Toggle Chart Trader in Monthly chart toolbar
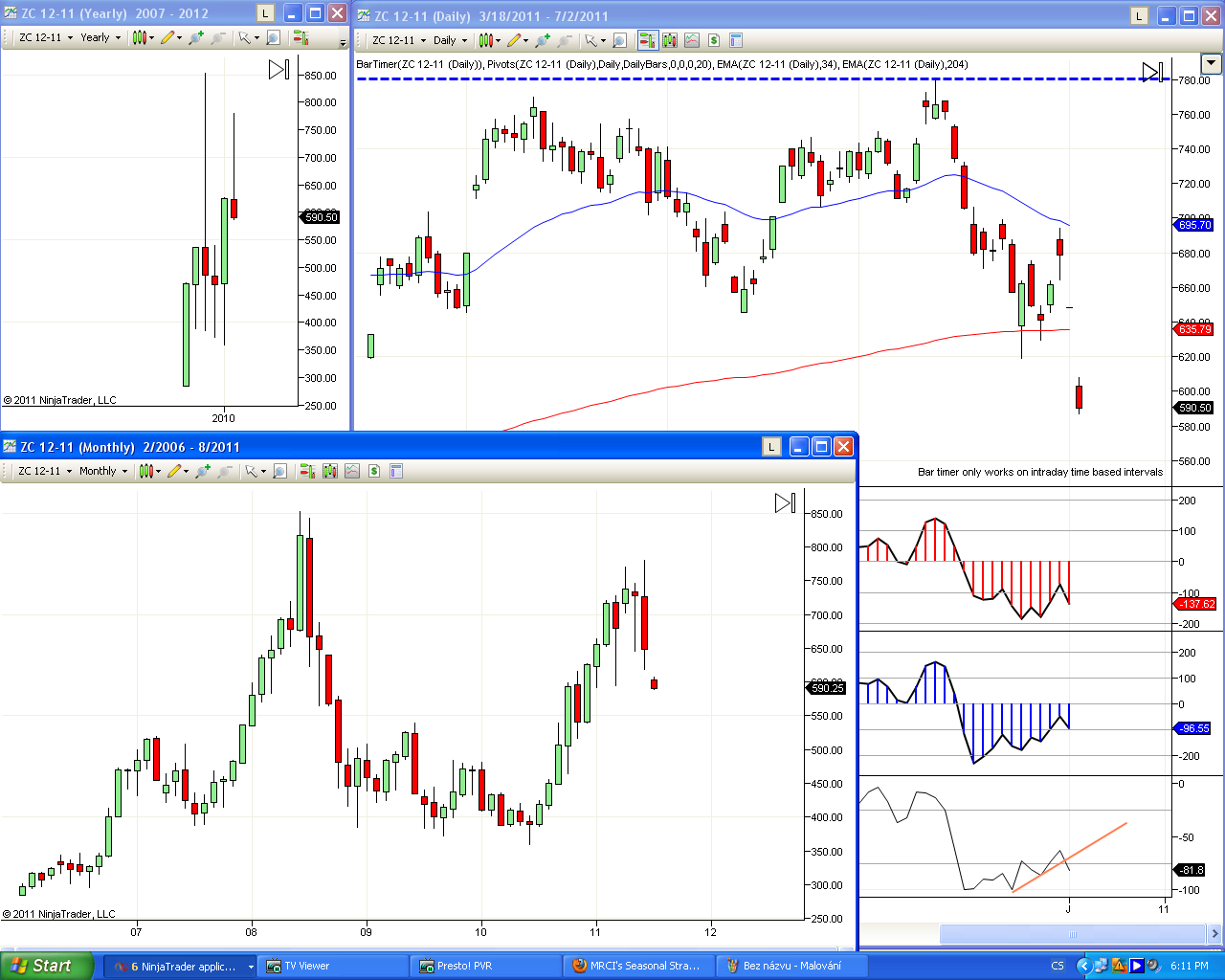Viewport: 1225px width, 980px height. (x=307, y=471)
